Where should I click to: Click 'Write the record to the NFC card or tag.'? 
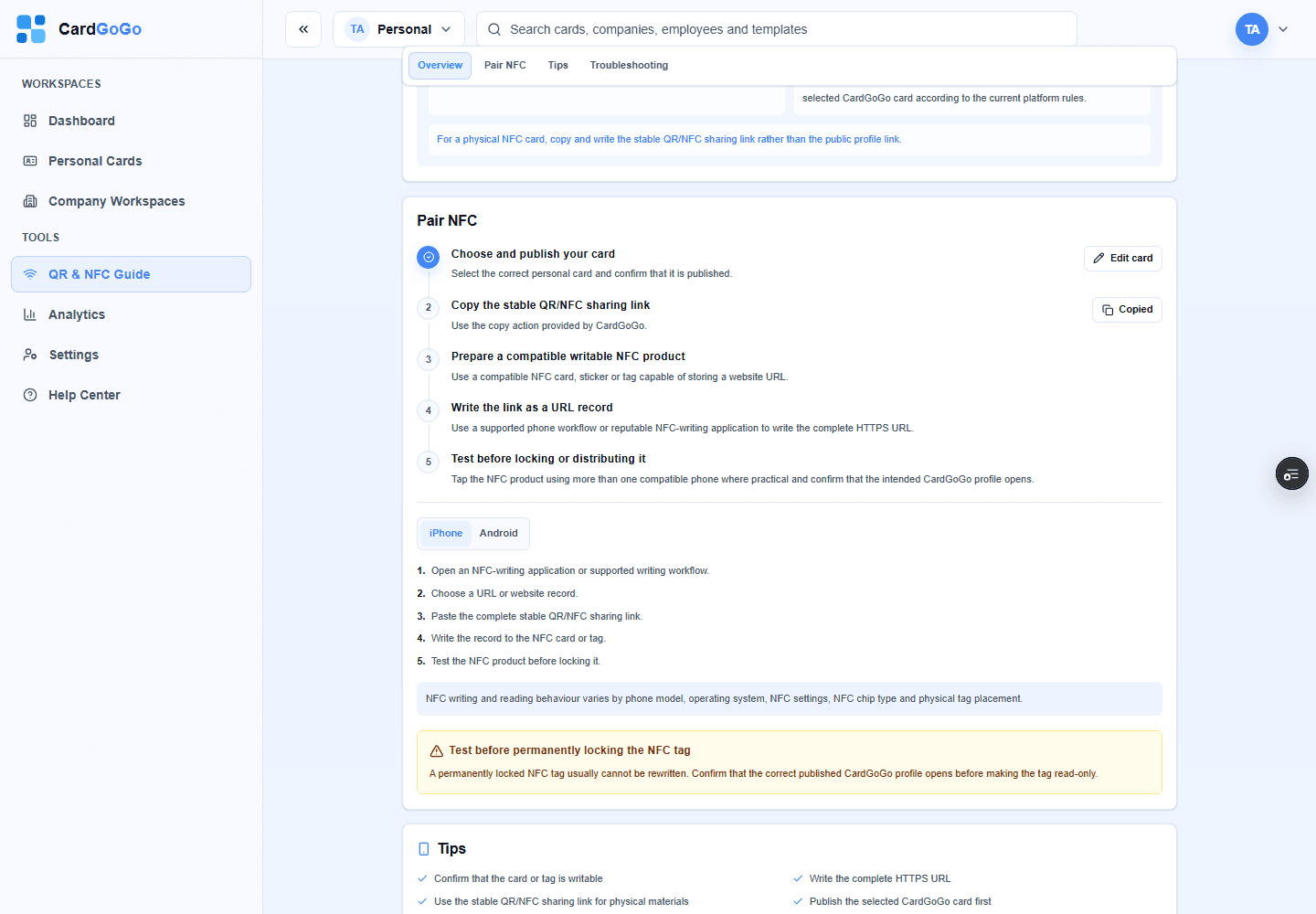tap(518, 638)
